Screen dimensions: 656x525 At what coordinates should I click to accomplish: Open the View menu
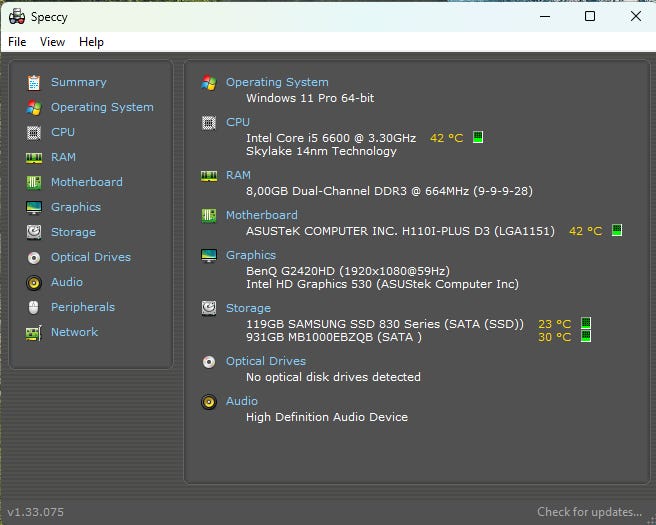pos(52,42)
